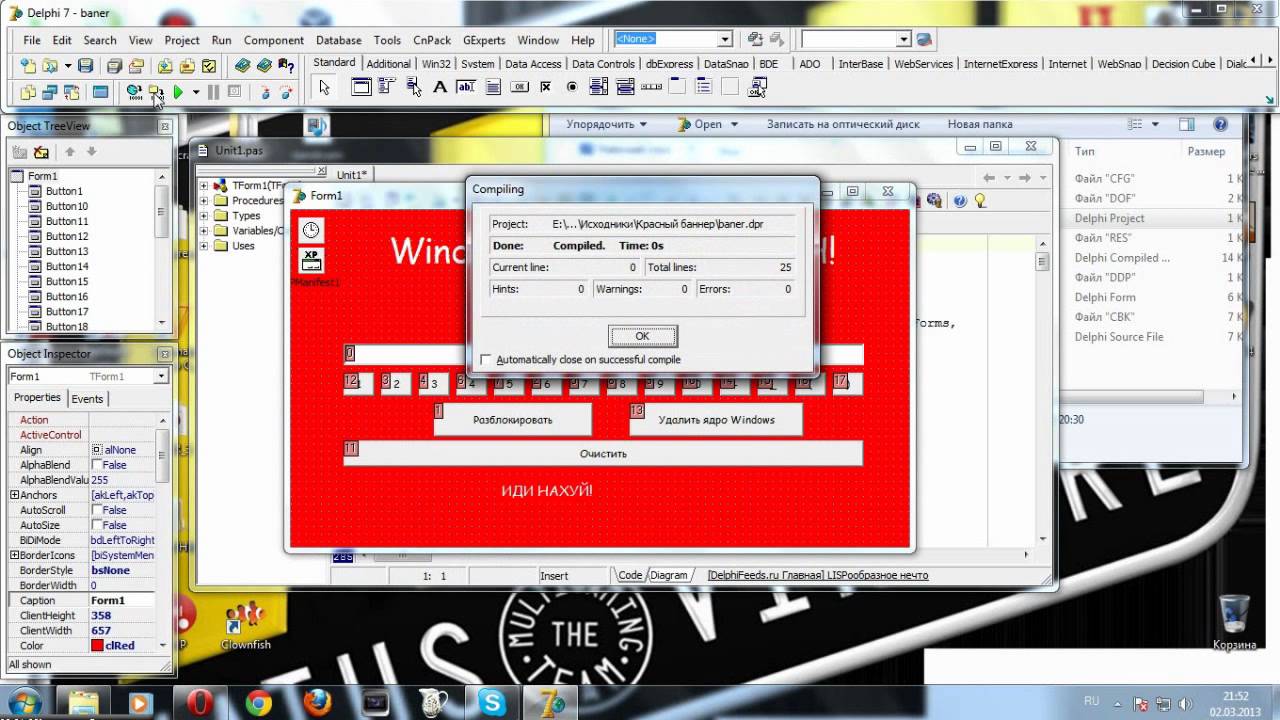Viewport: 1280px width, 720px height.
Task: Click the Trace Into debug icon
Action: [264, 92]
